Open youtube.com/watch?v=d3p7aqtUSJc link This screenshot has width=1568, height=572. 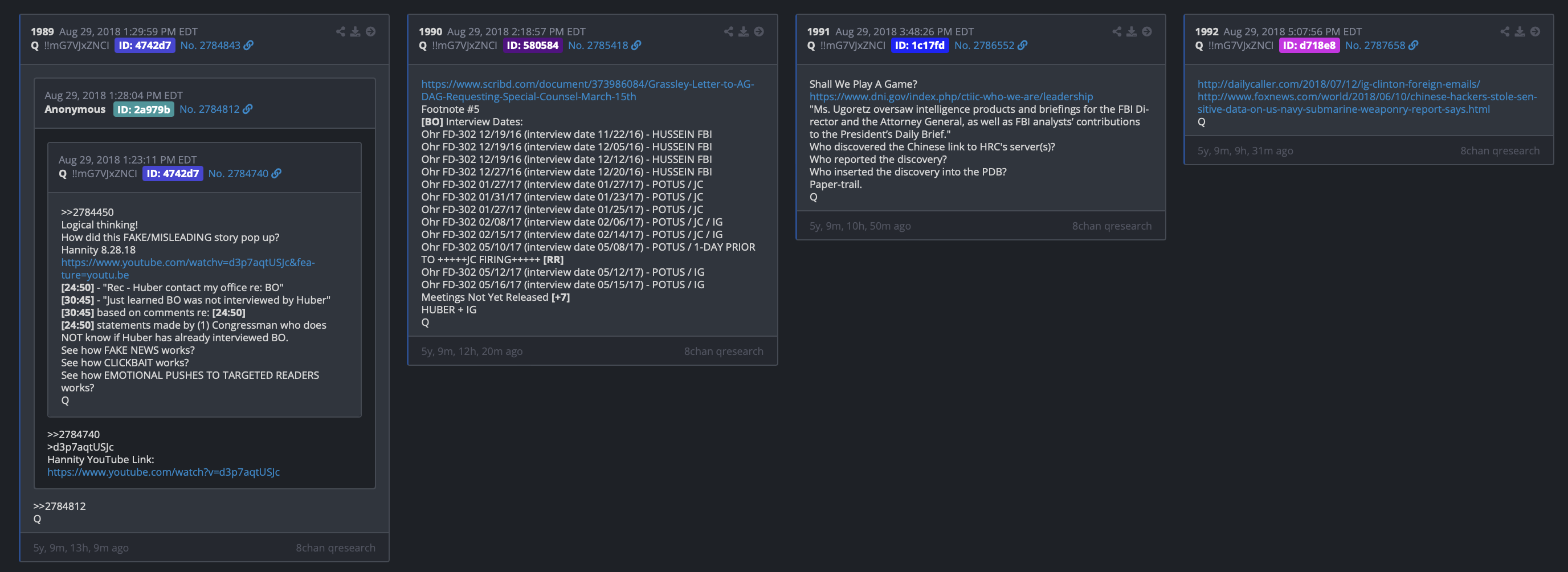coord(163,472)
